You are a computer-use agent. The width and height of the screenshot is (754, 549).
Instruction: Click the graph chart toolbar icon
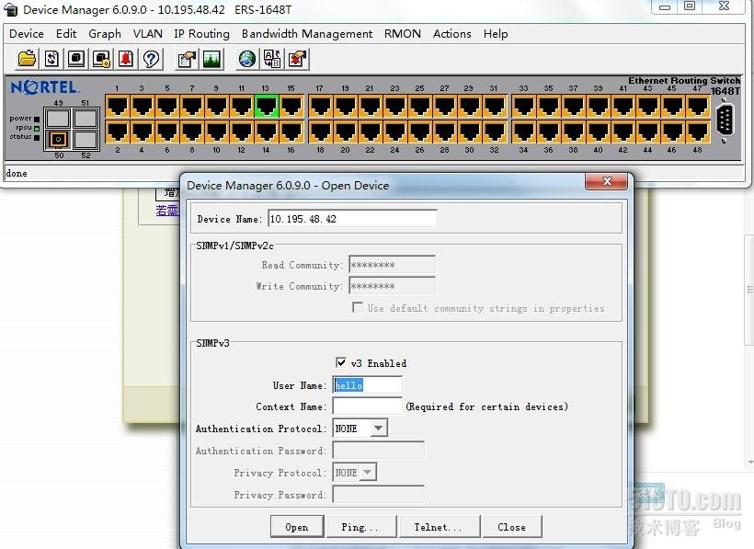(211, 59)
